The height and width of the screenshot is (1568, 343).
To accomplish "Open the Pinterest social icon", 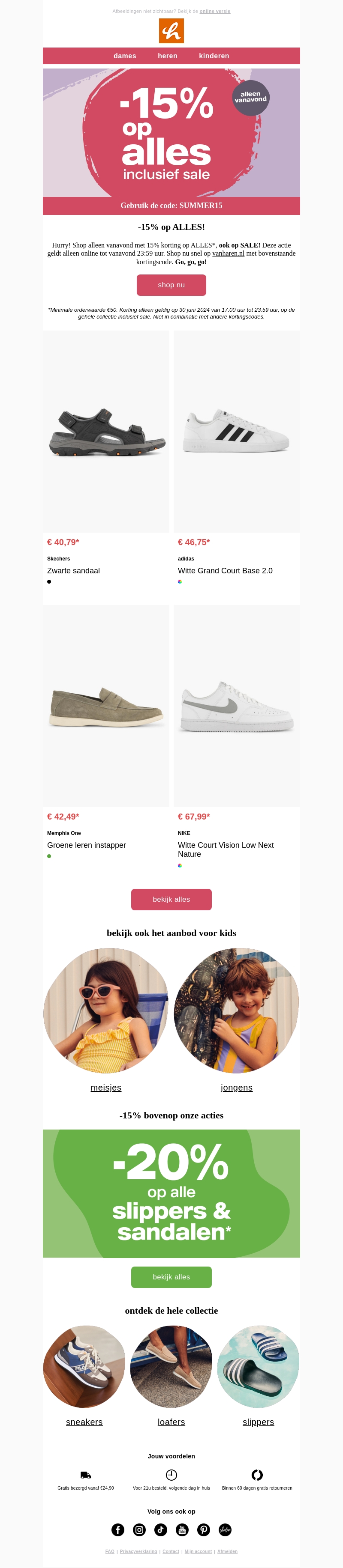I will (x=204, y=1529).
